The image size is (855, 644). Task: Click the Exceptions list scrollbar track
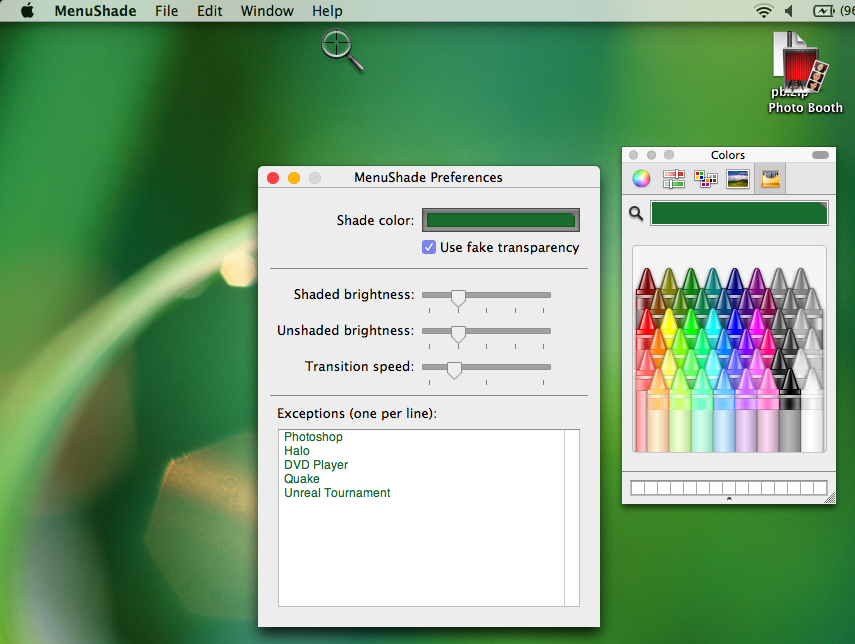(571, 517)
